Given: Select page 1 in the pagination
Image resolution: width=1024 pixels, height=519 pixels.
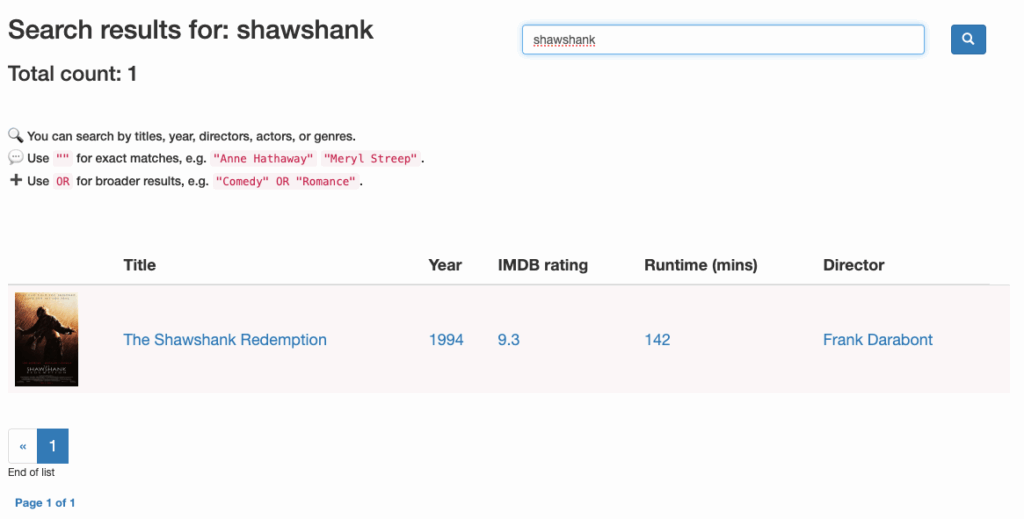Looking at the screenshot, I should click(x=53, y=446).
